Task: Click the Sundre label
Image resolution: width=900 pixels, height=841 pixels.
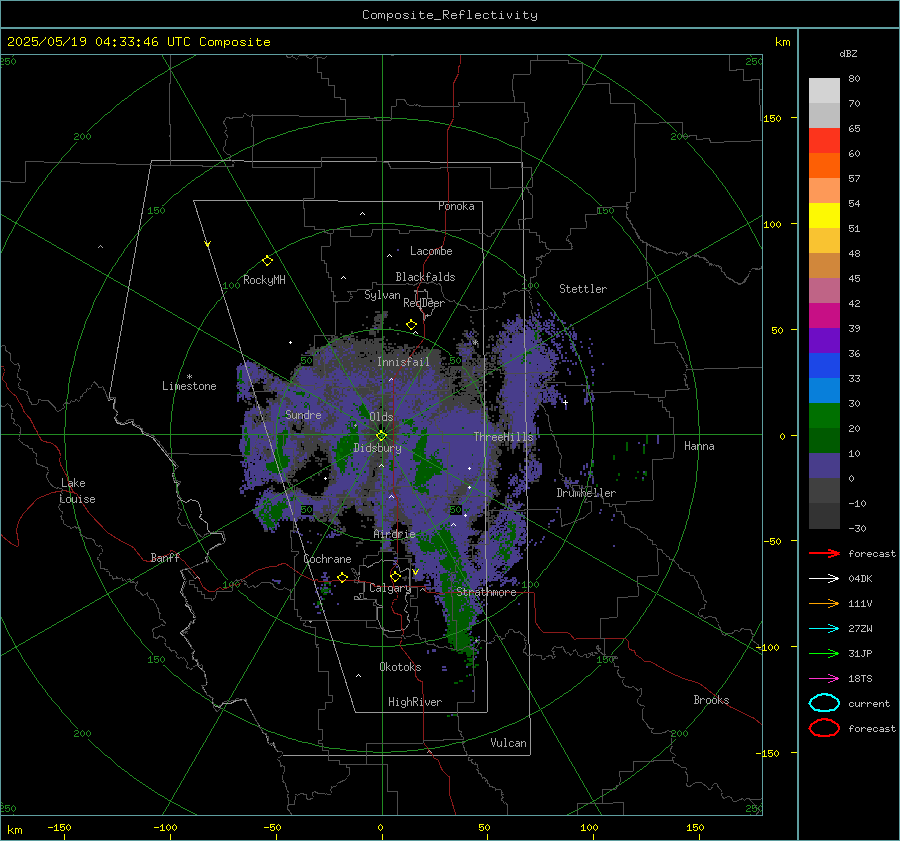Action: [x=303, y=414]
